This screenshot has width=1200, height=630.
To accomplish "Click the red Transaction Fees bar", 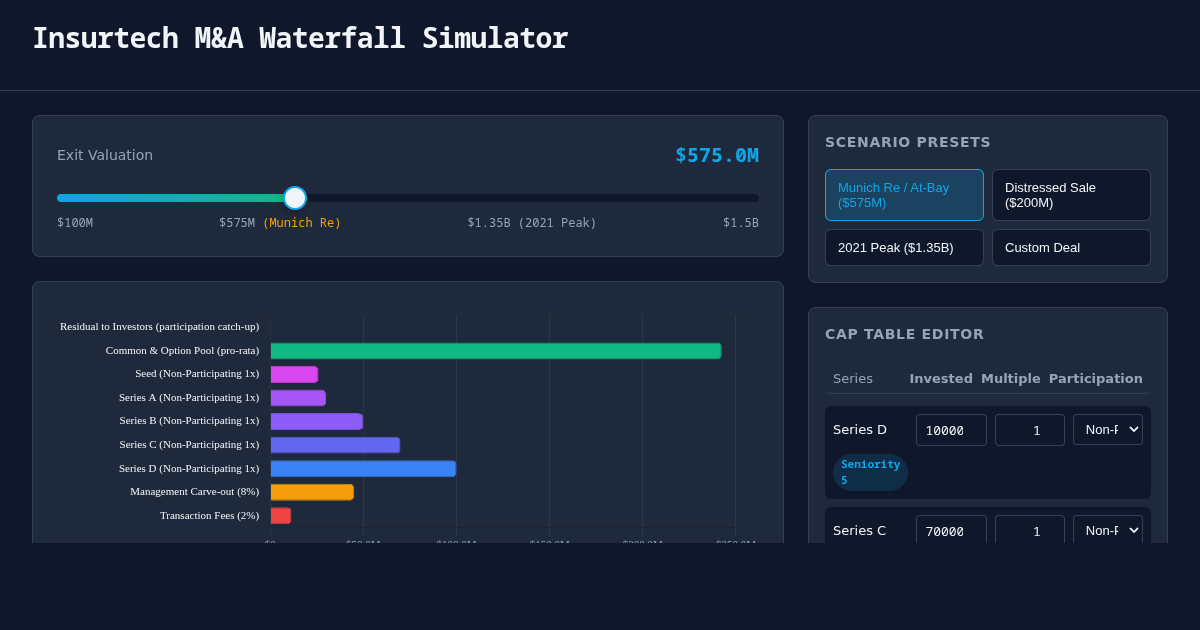I will pyautogui.click(x=281, y=515).
